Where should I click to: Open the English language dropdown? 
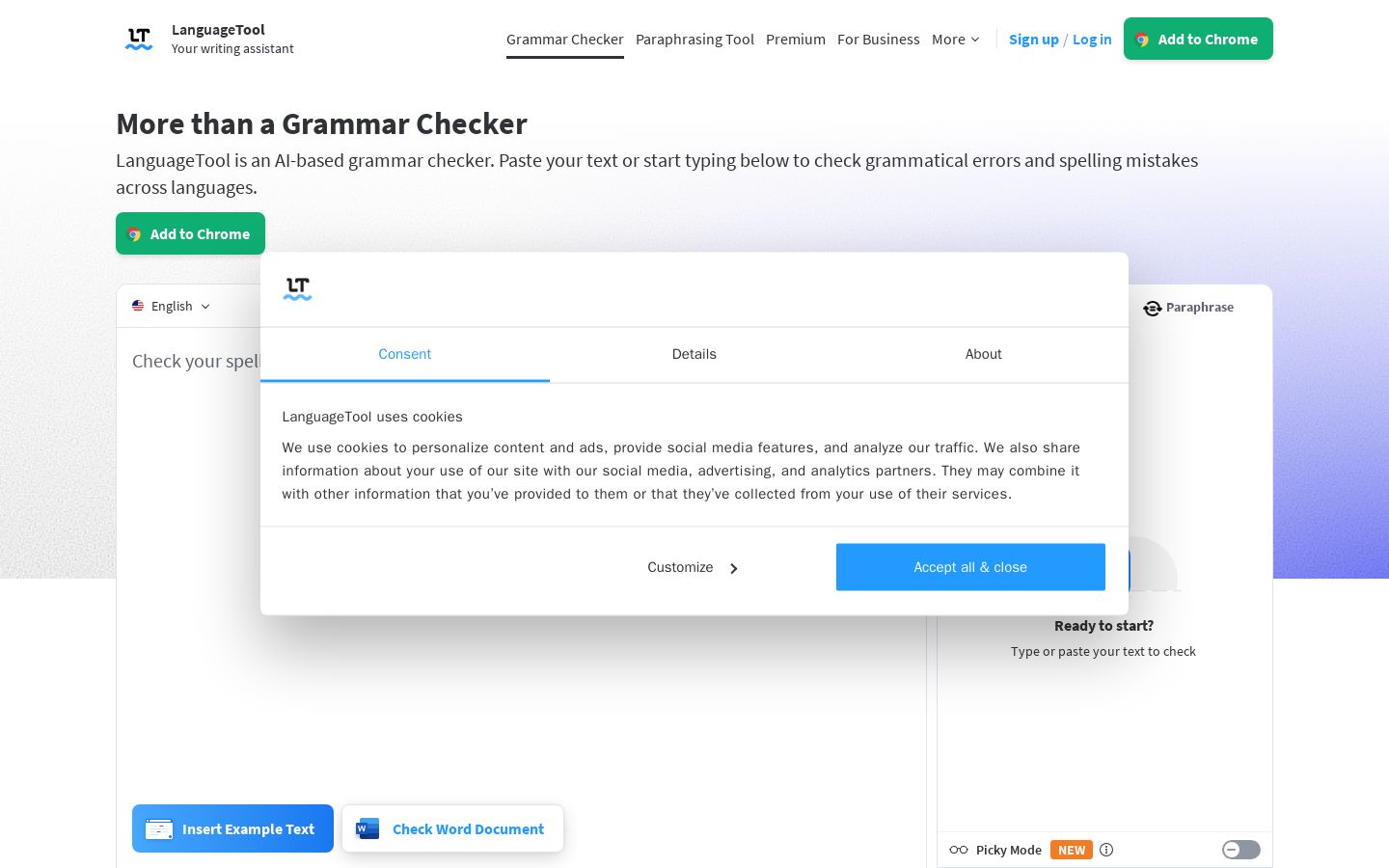point(172,306)
